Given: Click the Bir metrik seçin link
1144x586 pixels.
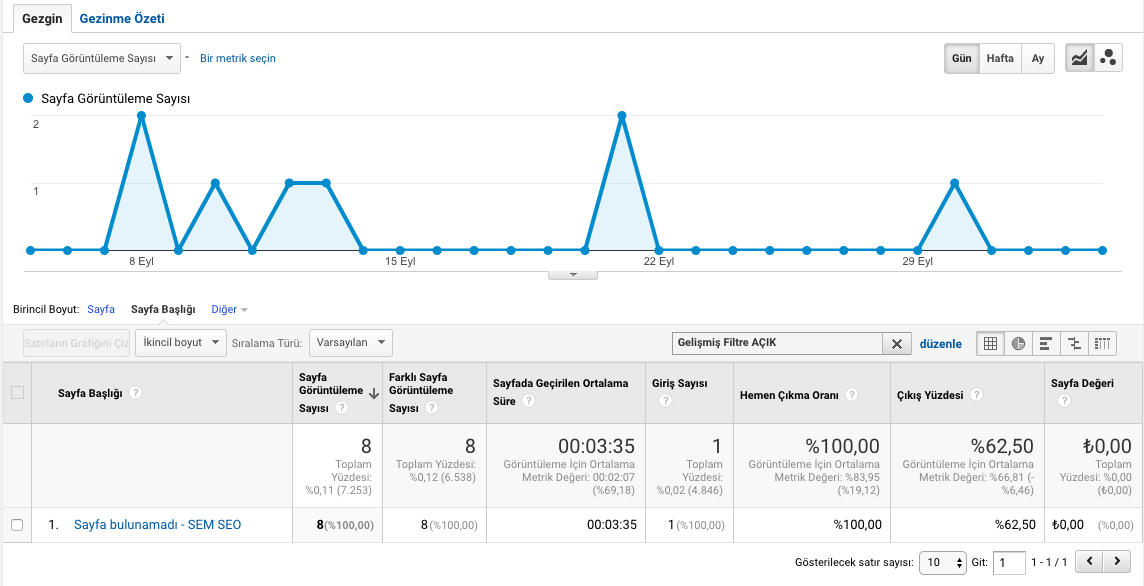Looking at the screenshot, I should pyautogui.click(x=238, y=58).
